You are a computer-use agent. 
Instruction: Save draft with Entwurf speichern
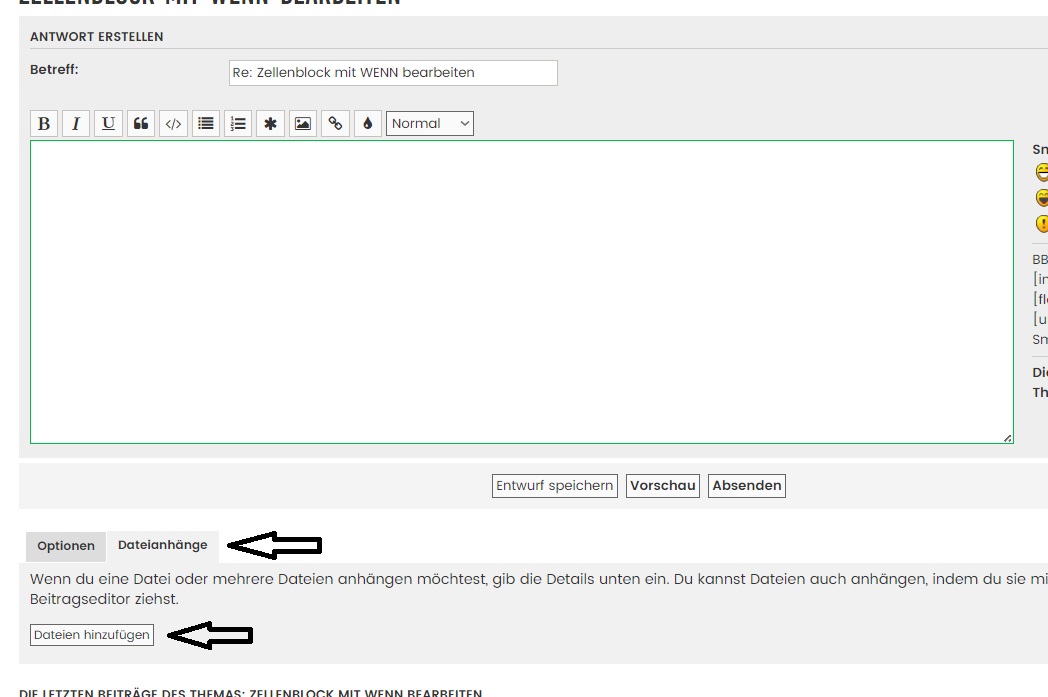(555, 486)
